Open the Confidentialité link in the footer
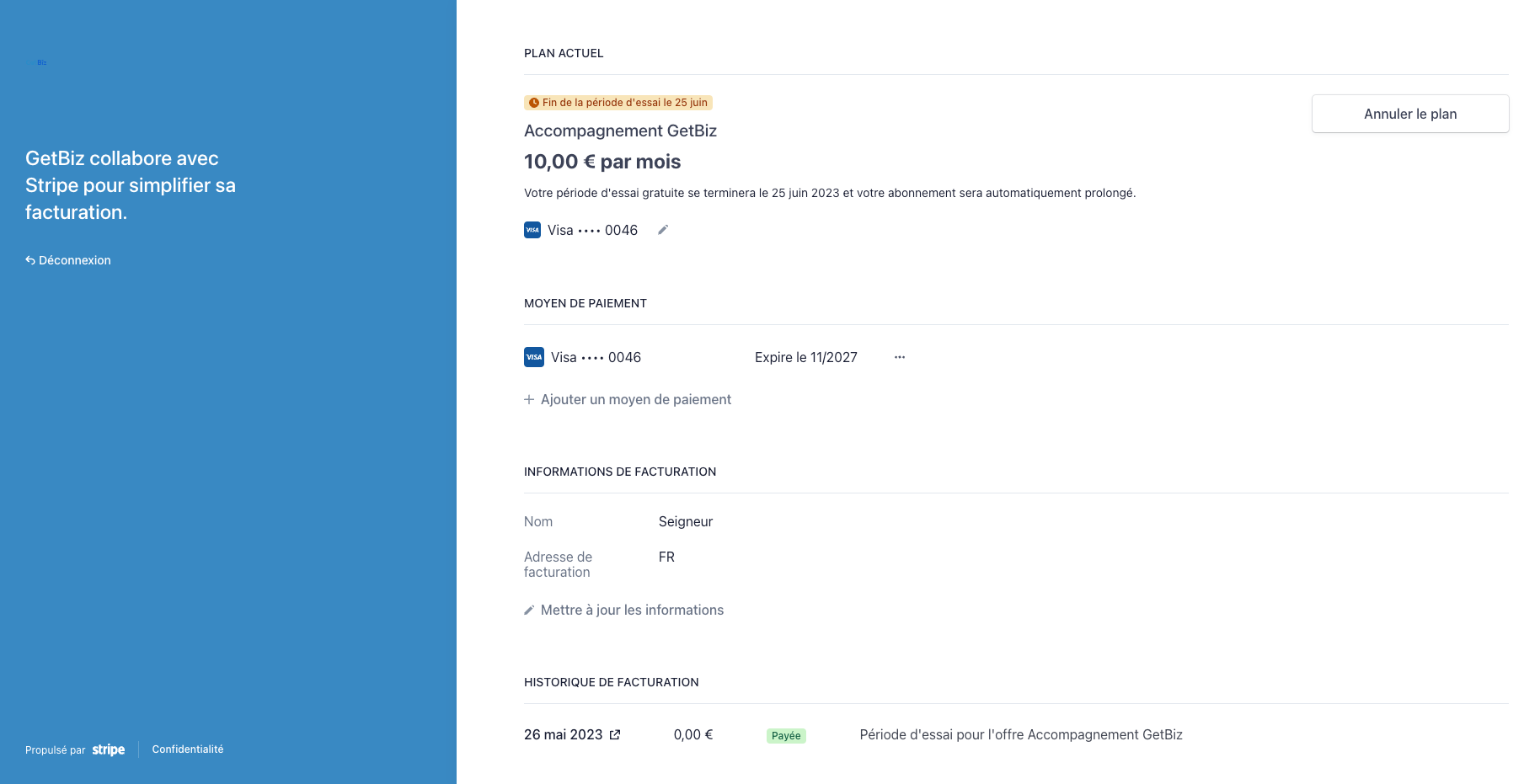Image resolution: width=1540 pixels, height=784 pixels. 188,749
